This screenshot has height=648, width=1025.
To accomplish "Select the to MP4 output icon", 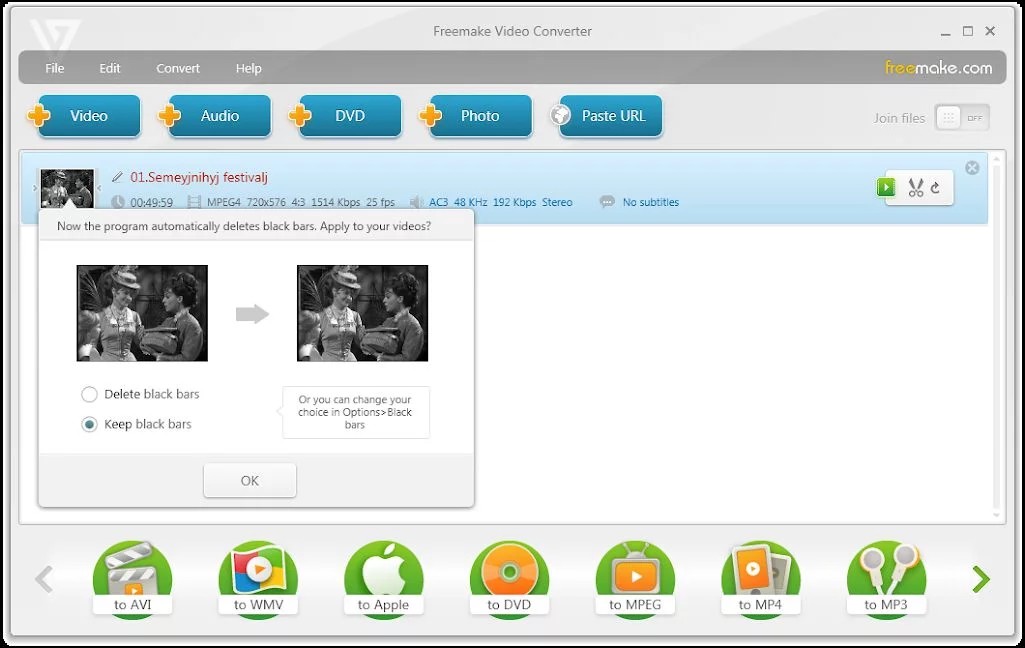I will point(760,579).
